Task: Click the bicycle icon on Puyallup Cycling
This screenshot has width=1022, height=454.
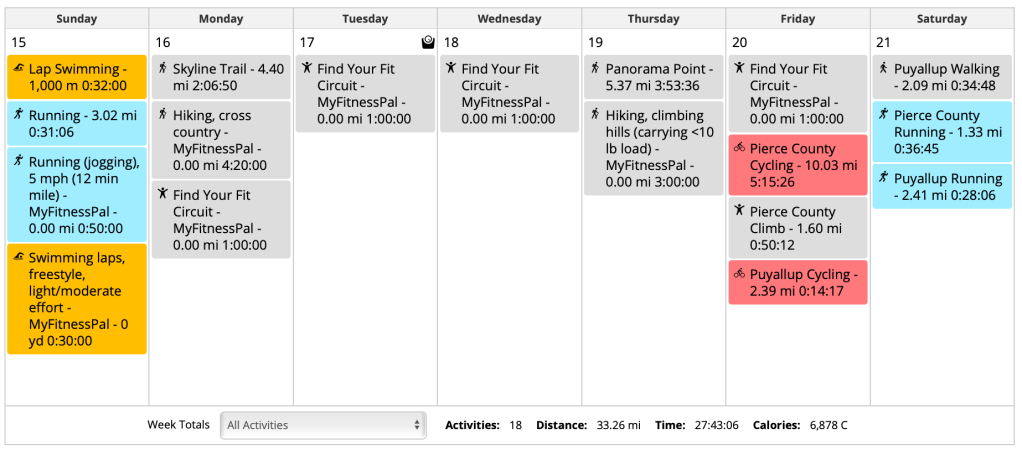Action: pyautogui.click(x=739, y=274)
